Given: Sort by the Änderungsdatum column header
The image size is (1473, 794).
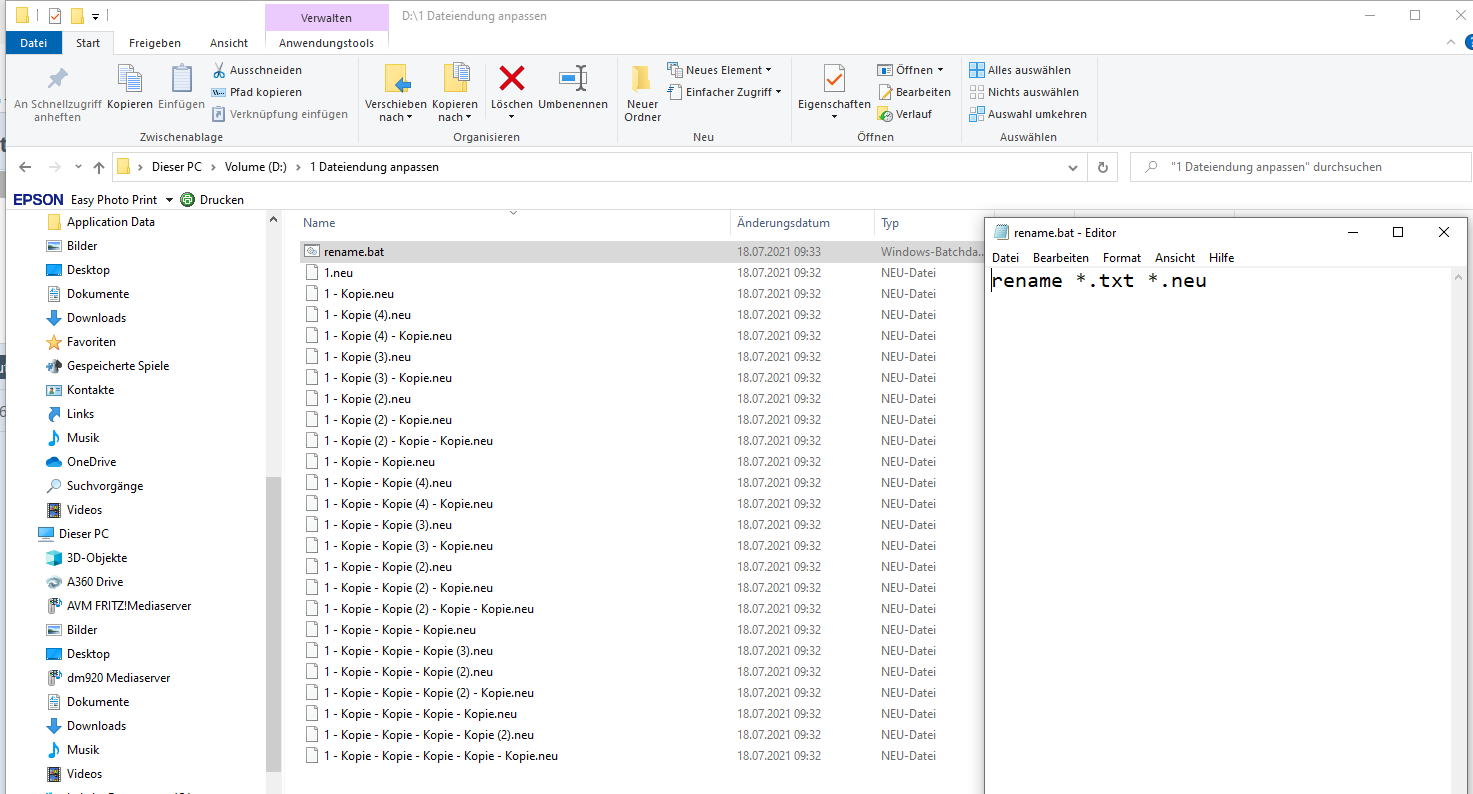Looking at the screenshot, I should [783, 223].
